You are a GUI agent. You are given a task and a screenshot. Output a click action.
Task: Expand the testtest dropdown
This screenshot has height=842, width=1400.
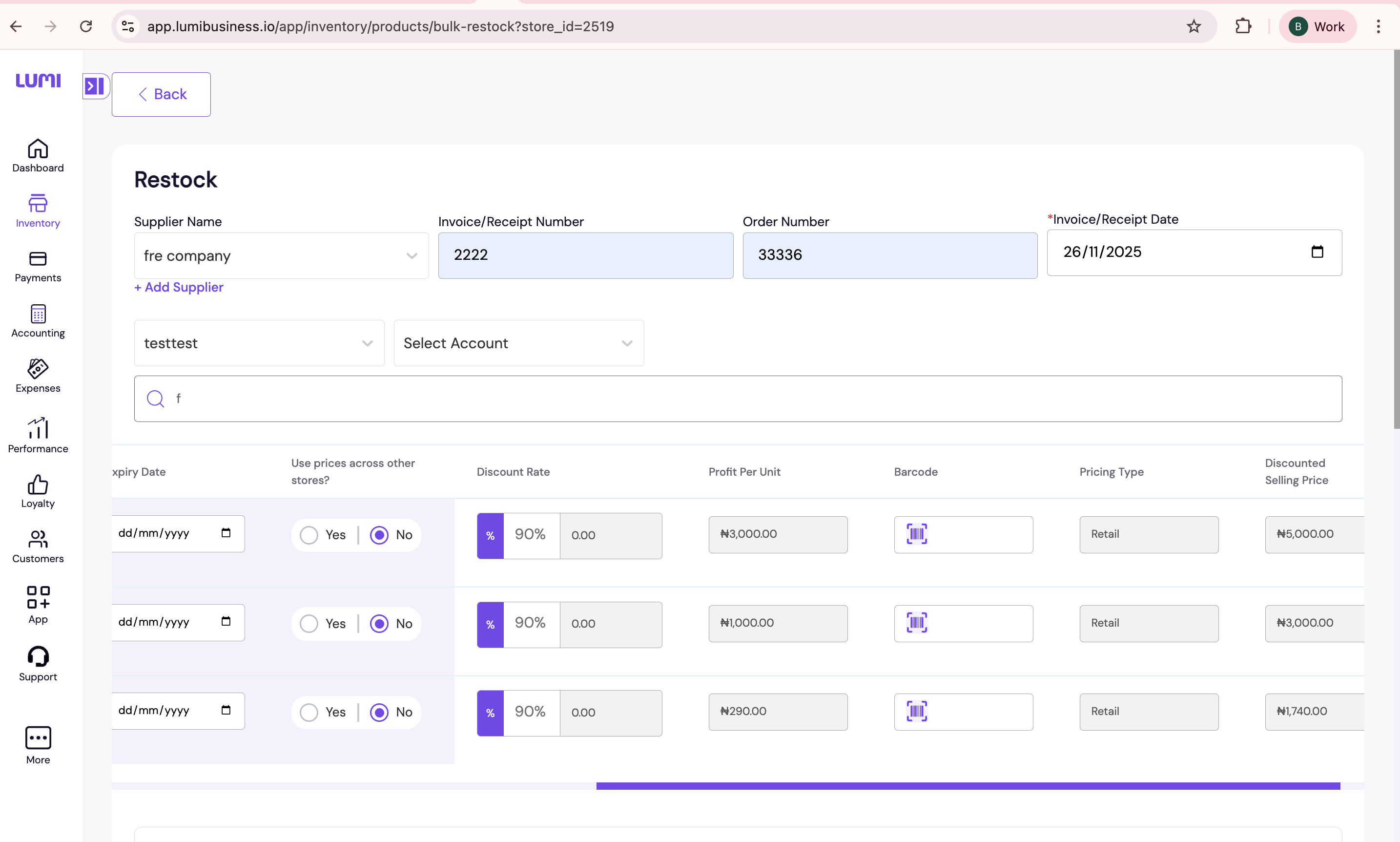point(259,343)
